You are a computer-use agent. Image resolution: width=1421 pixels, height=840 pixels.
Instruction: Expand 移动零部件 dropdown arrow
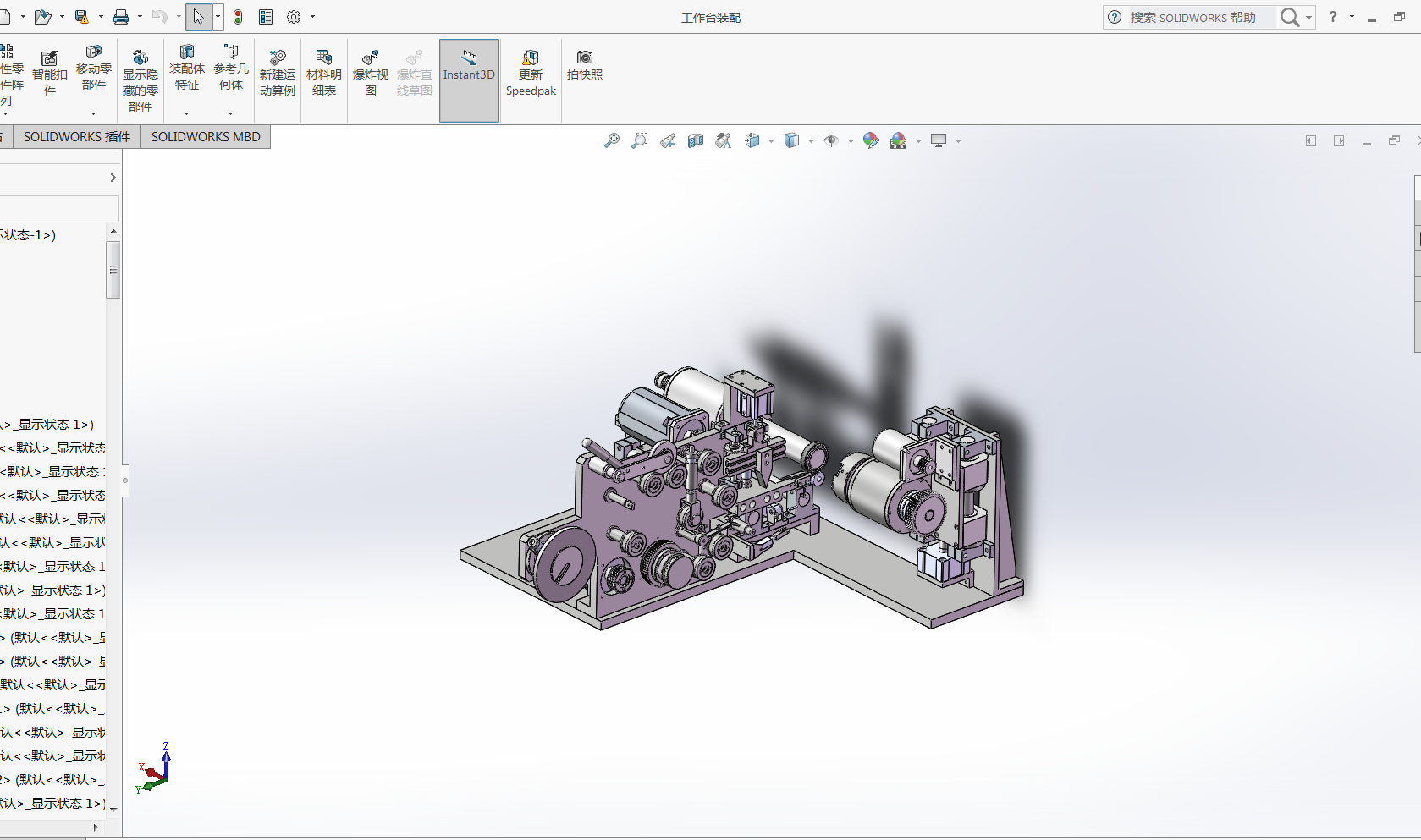click(x=94, y=113)
